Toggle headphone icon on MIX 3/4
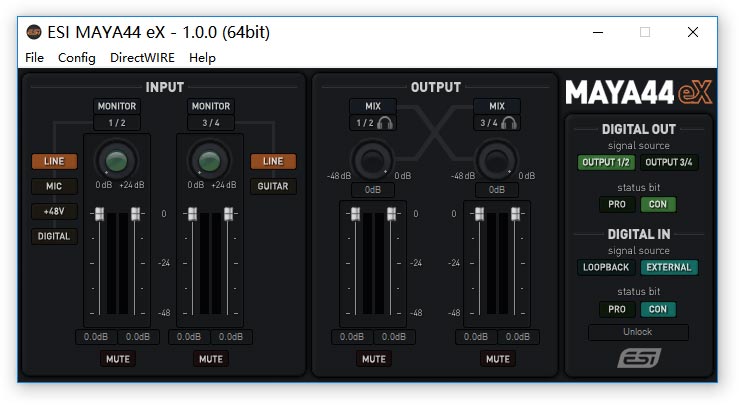The width and height of the screenshot is (739, 405). coord(509,123)
